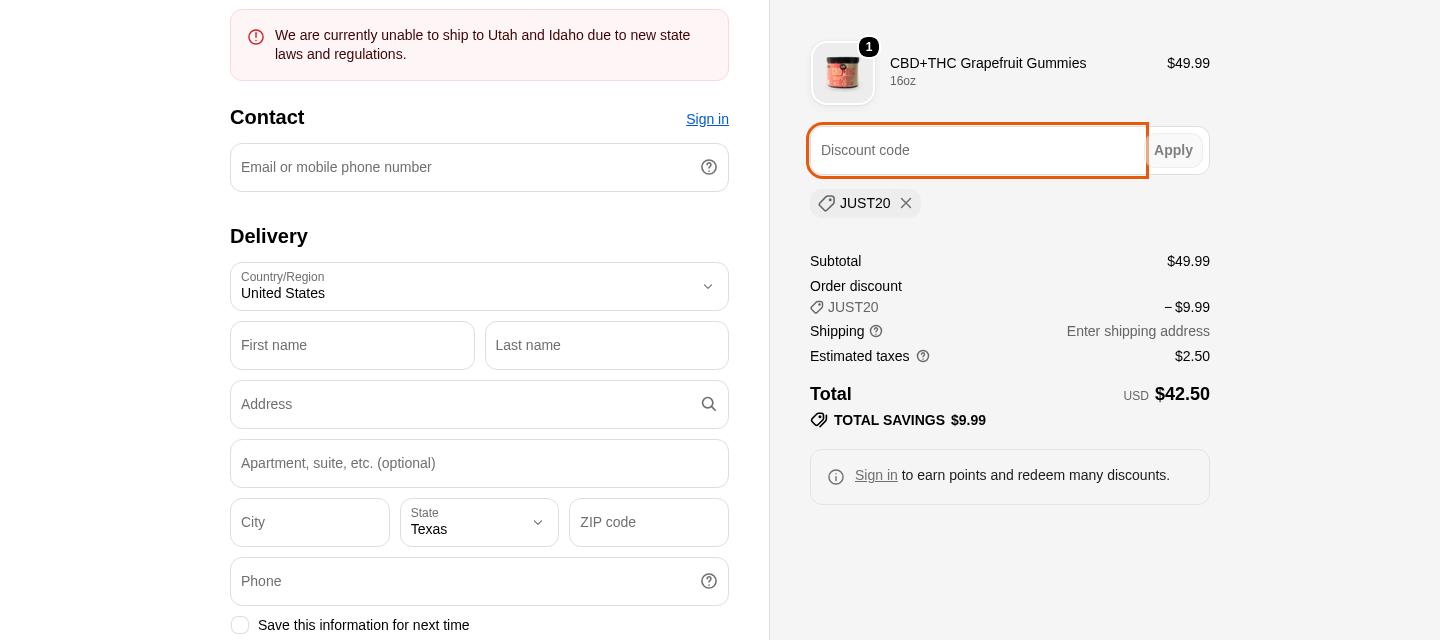Click tag icon beside JUST20 order discount
1440x640 pixels.
pos(817,307)
